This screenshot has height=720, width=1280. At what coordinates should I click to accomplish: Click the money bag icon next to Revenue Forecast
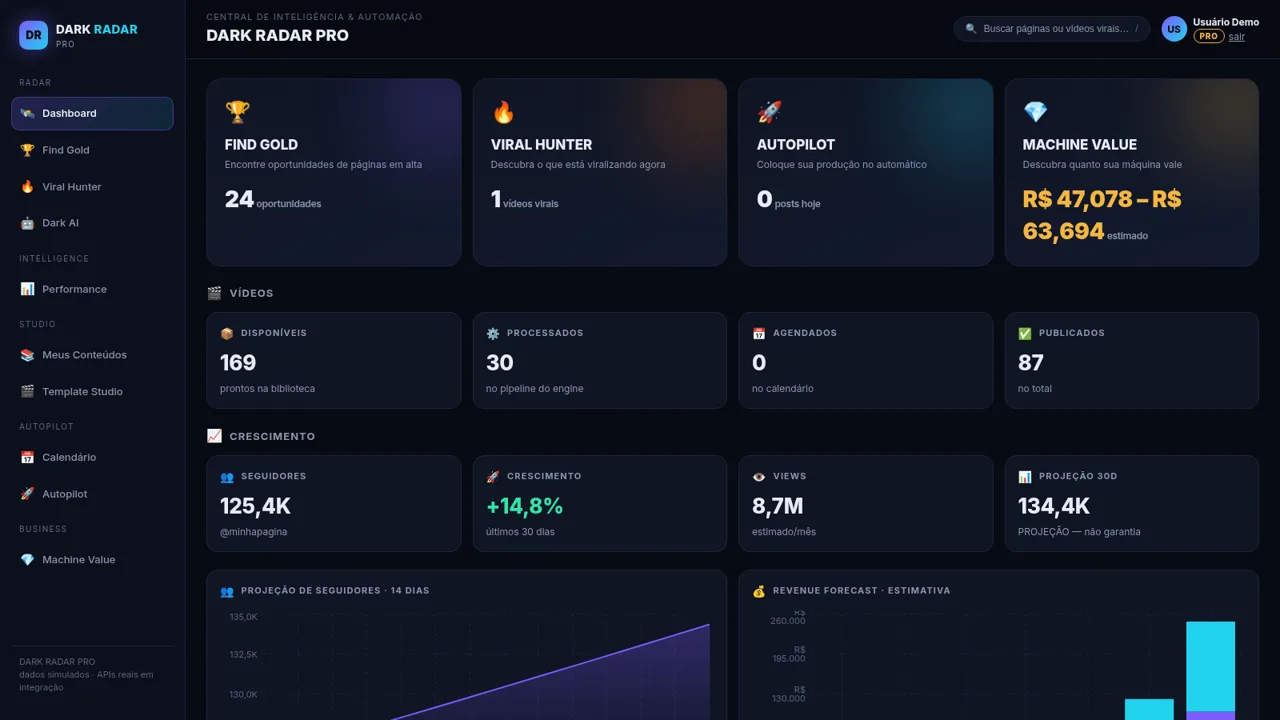pyautogui.click(x=759, y=591)
